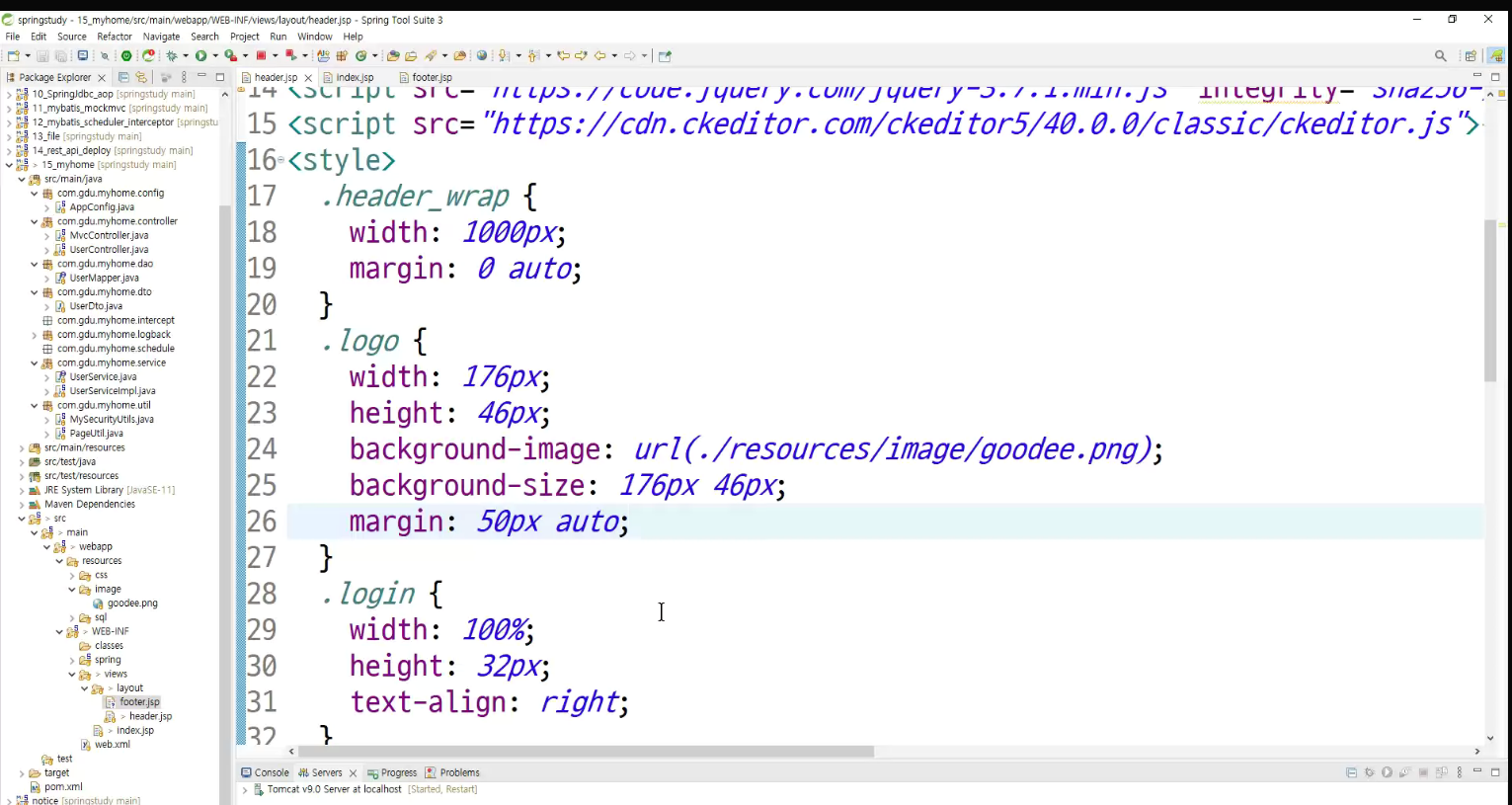Open the Refactor menu
The width and height of the screenshot is (1512, 805).
click(115, 37)
